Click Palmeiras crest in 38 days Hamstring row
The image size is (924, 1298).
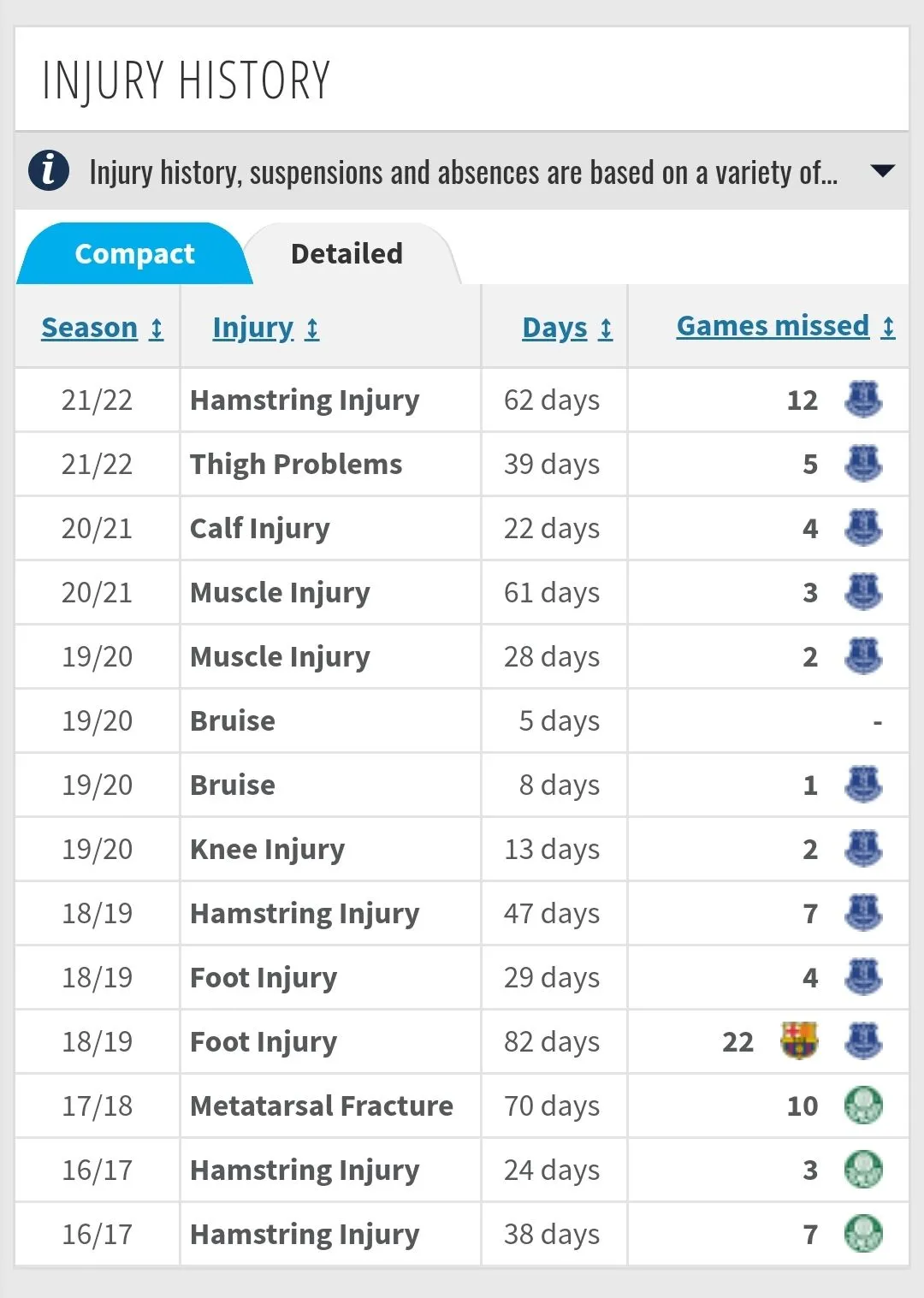click(863, 1234)
